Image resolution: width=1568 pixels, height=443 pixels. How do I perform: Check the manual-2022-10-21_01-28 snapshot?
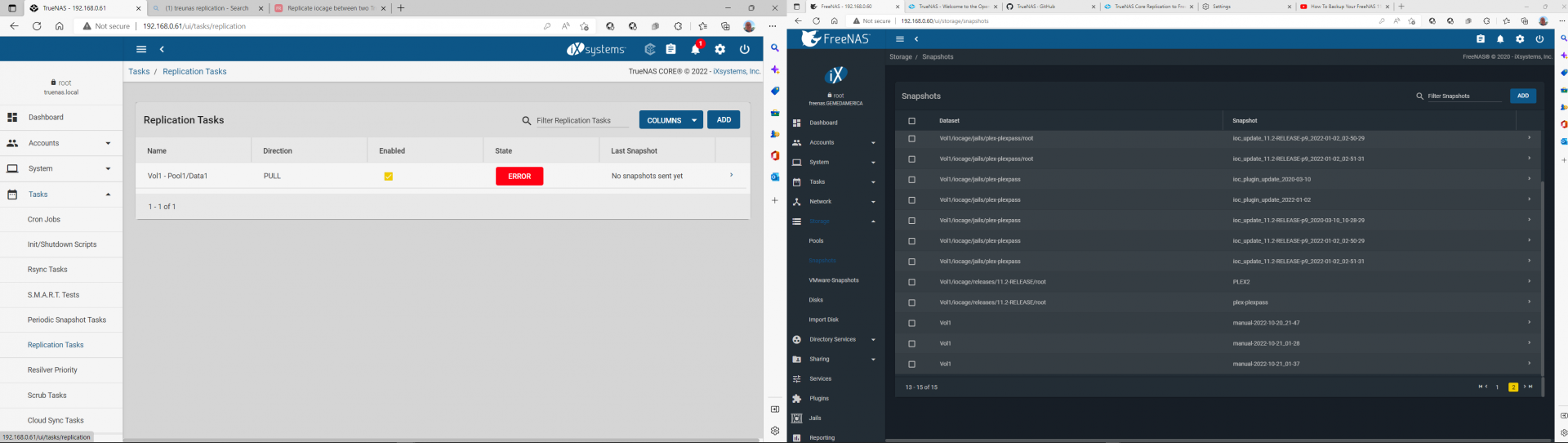pos(912,343)
